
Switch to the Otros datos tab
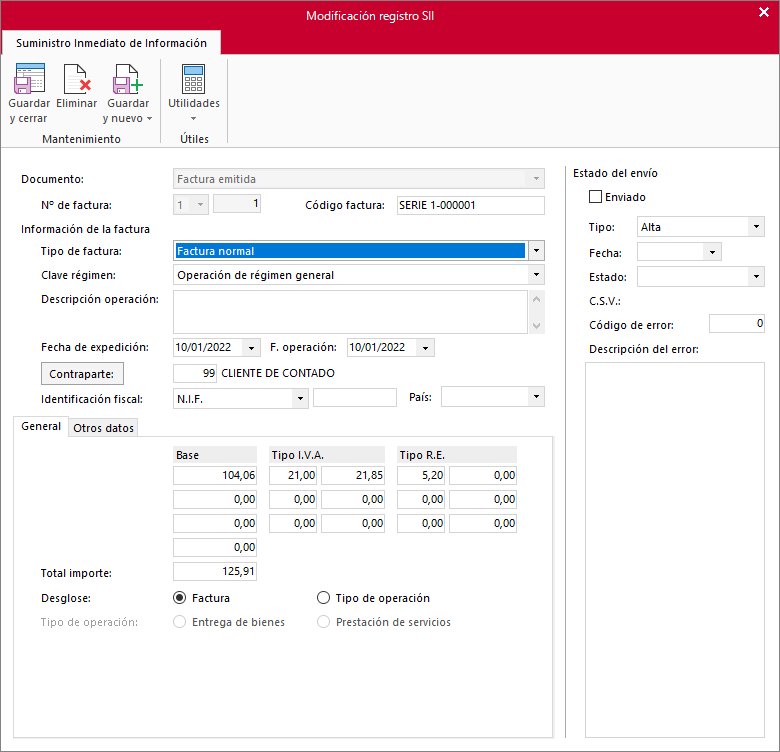click(x=103, y=428)
